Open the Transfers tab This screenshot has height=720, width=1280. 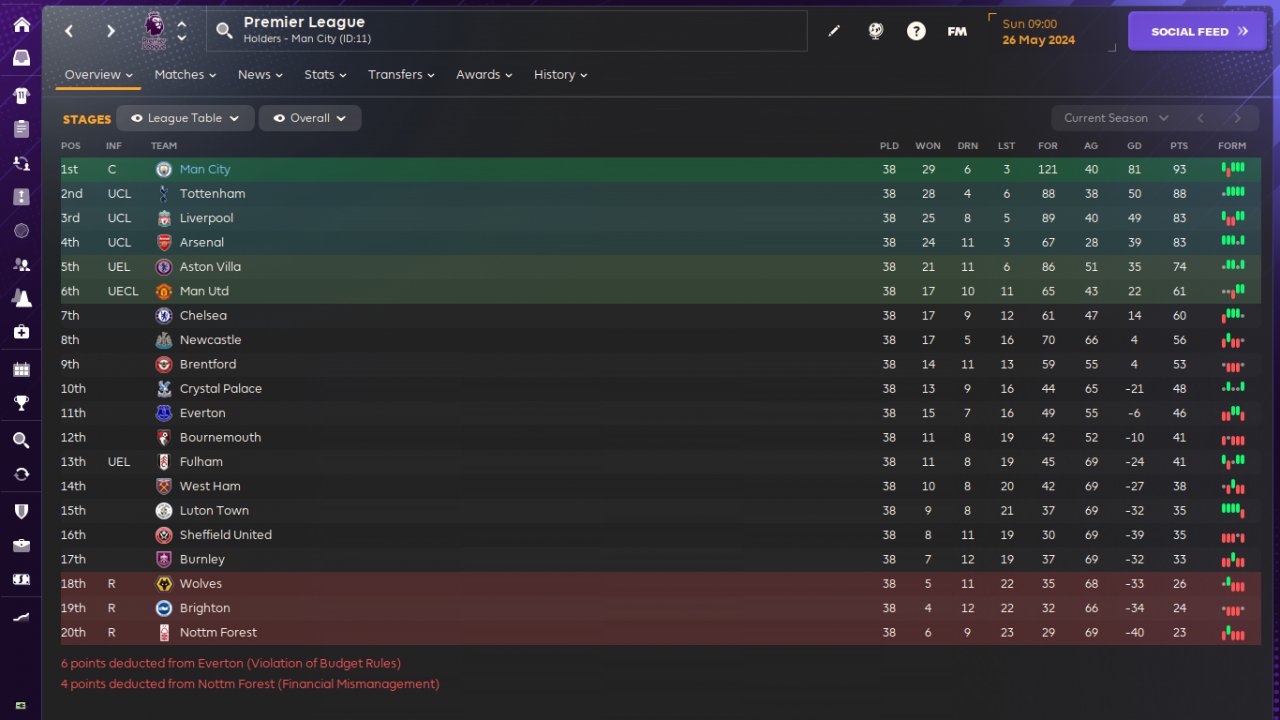coord(400,75)
